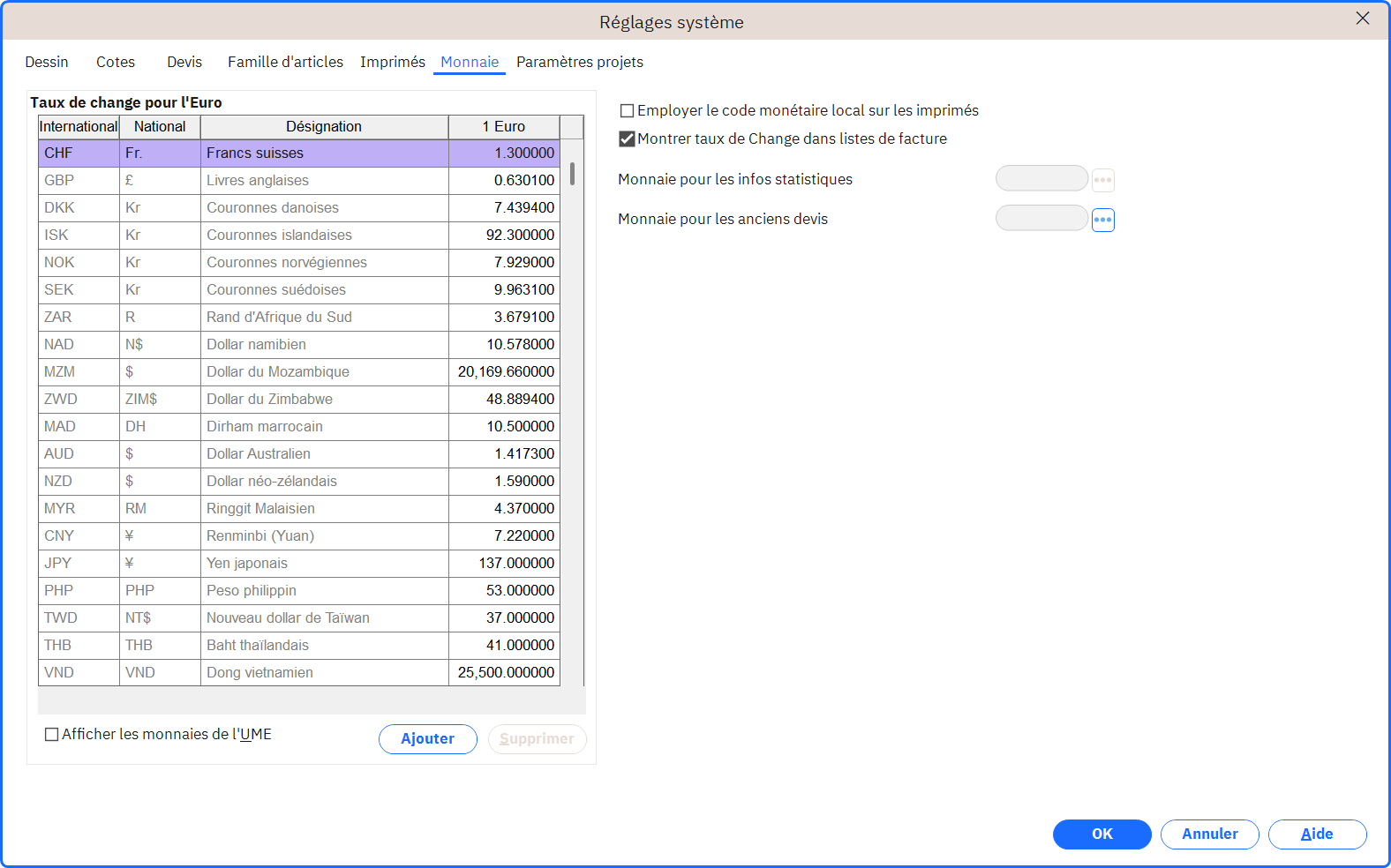This screenshot has height=868, width=1391.
Task: Select the SEK row code
Action: [x=79, y=290]
